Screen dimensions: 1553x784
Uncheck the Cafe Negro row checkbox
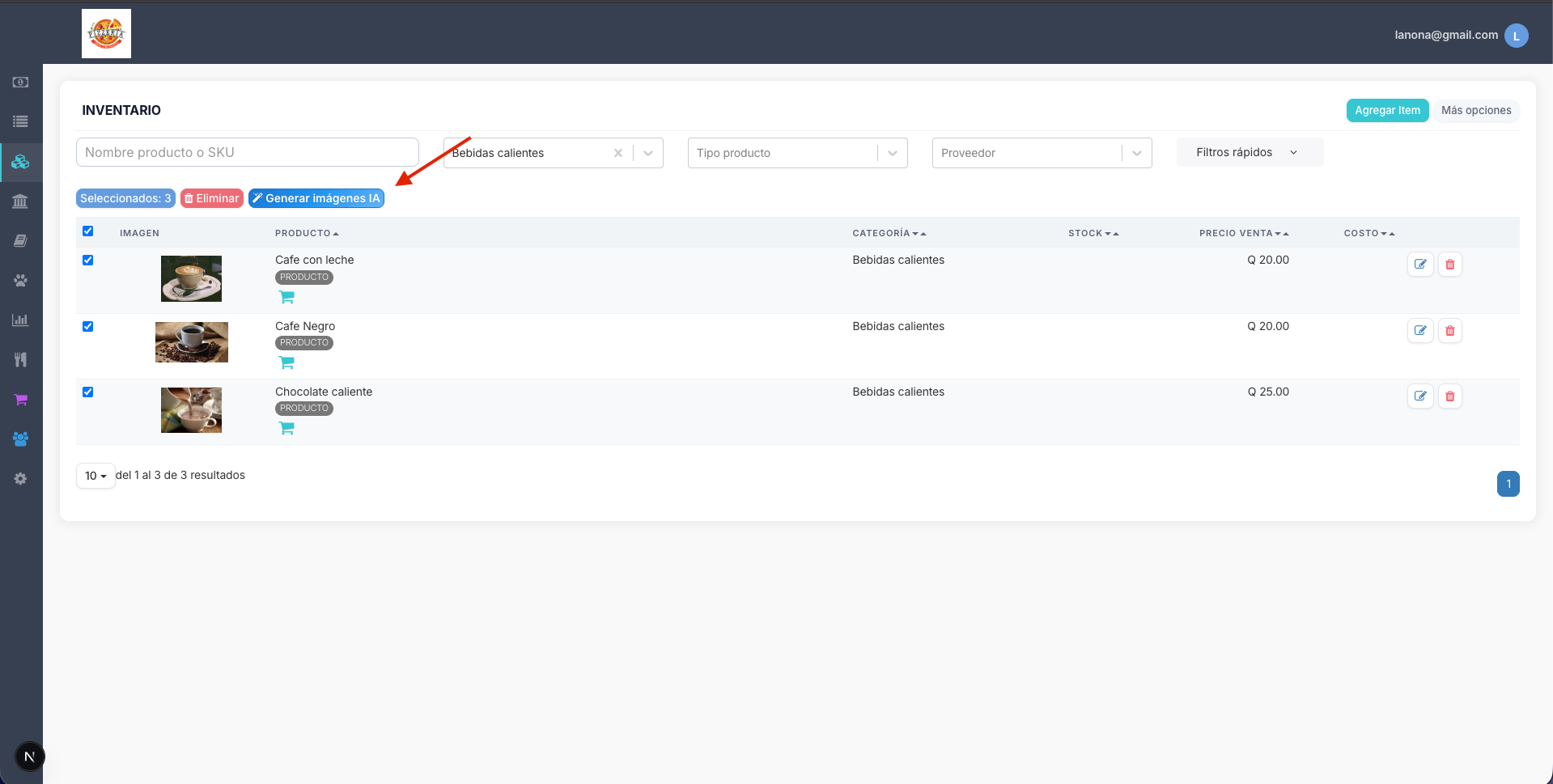[x=88, y=327]
